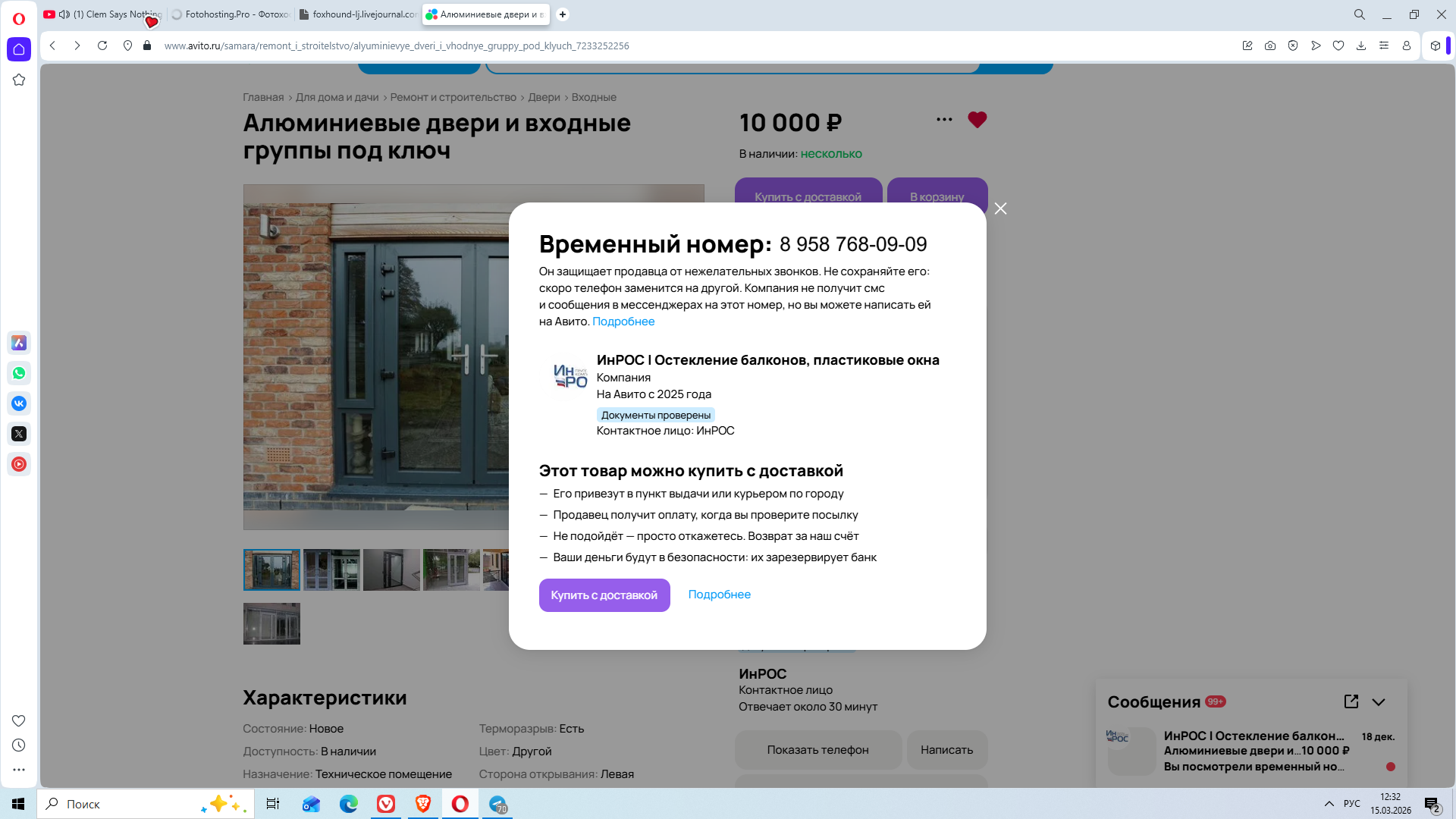
Task: Open Aria AI icon in the sidebar
Action: [19, 343]
